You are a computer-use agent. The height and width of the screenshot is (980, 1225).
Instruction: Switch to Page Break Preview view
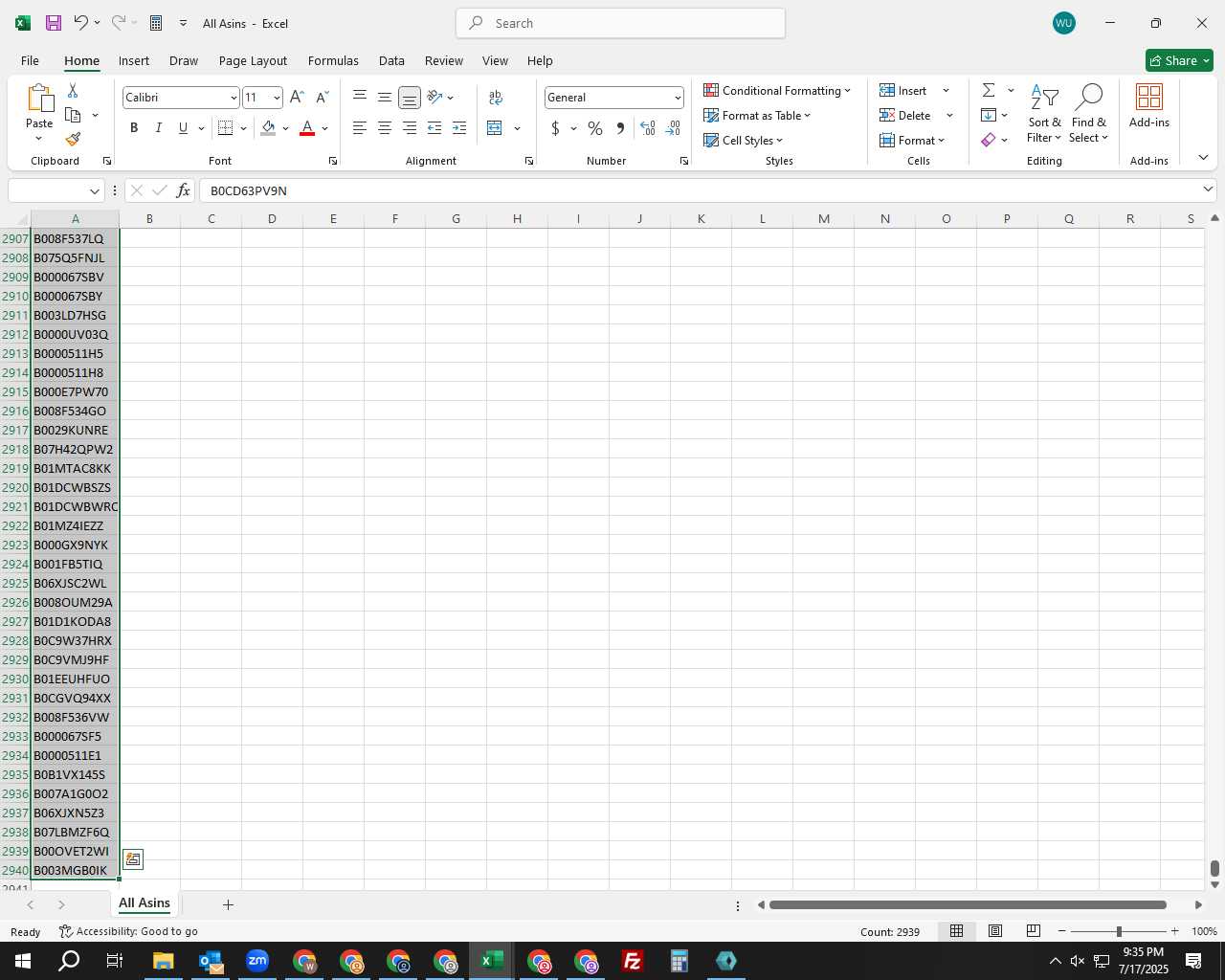point(1033,931)
